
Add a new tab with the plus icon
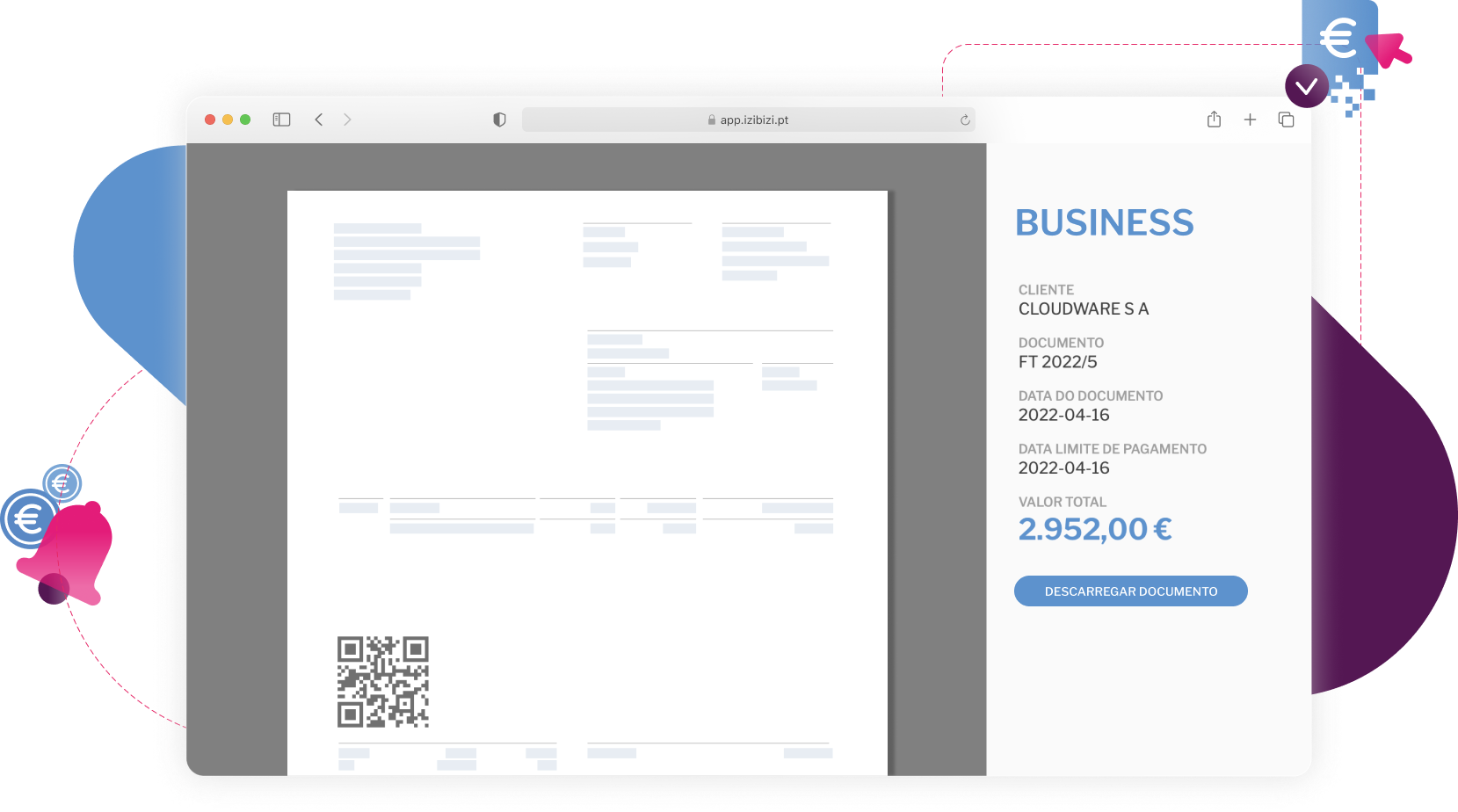[x=1250, y=120]
